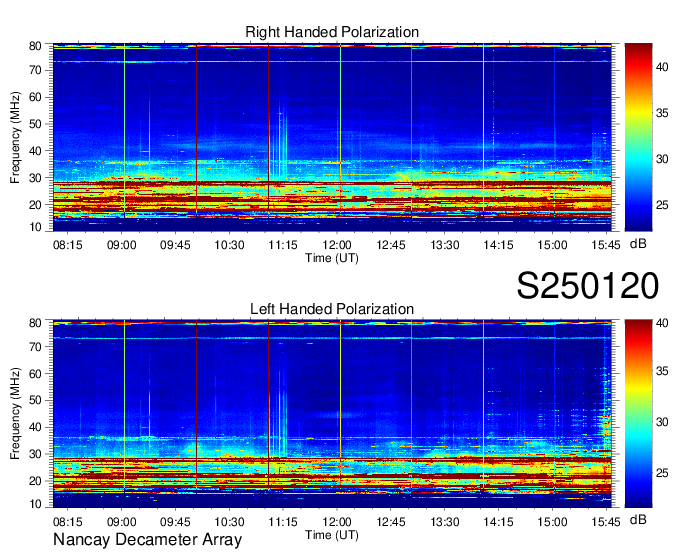
Task: Click the "11:15" time tick under Left Handed plot
Action: pos(283,522)
